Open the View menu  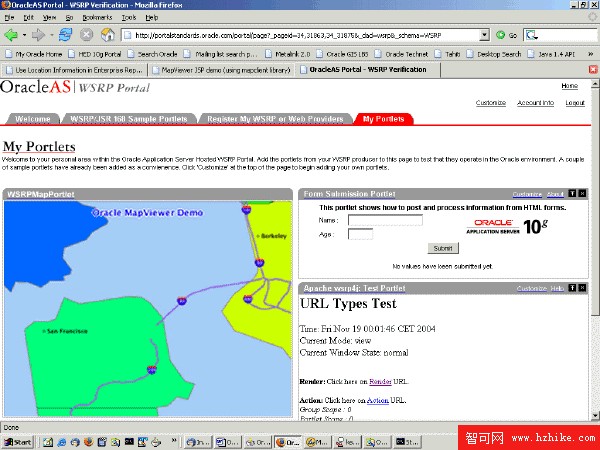(x=49, y=18)
